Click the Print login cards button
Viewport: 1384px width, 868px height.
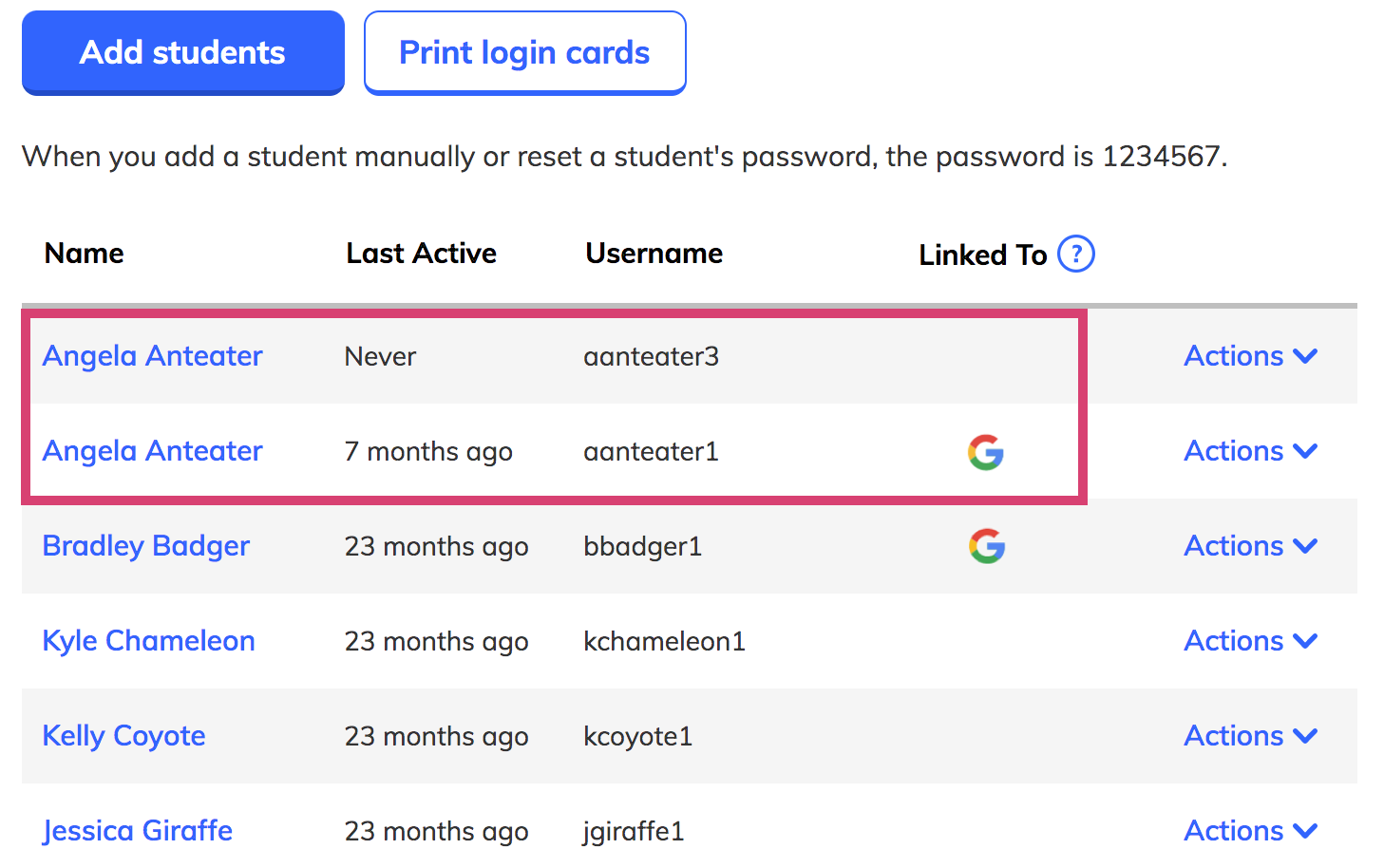(x=525, y=53)
